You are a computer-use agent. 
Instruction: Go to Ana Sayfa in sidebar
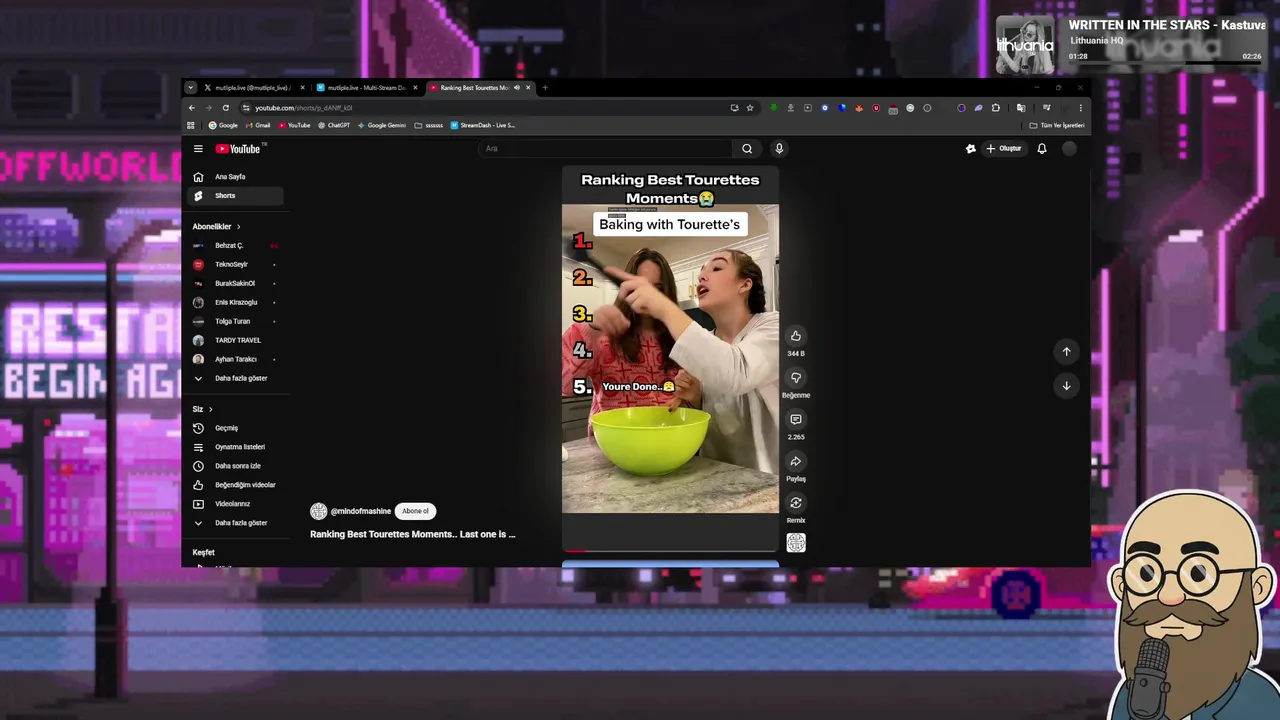click(x=236, y=177)
